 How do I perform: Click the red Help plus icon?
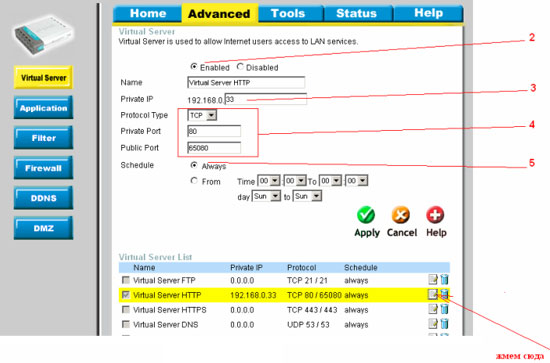point(435,215)
